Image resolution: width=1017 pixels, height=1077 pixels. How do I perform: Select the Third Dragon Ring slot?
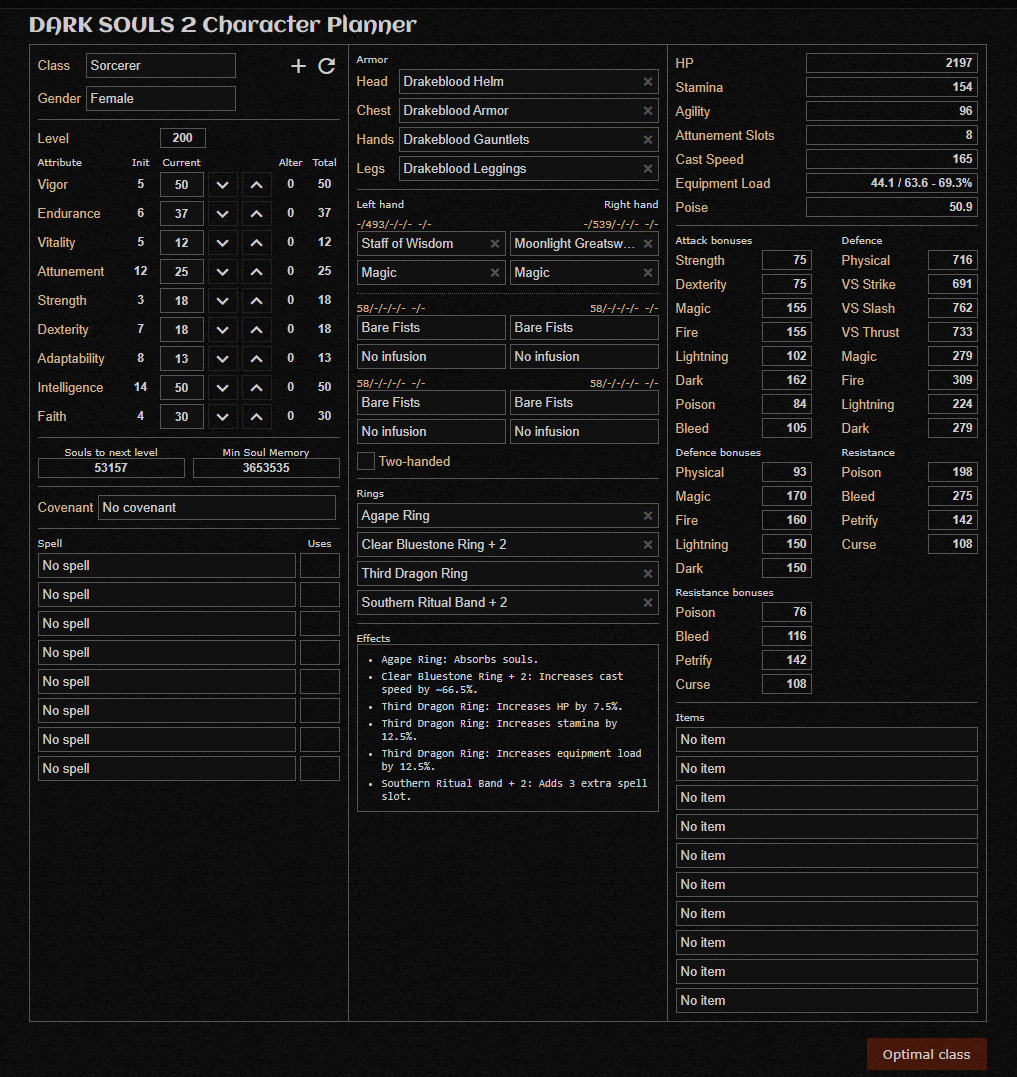point(508,574)
